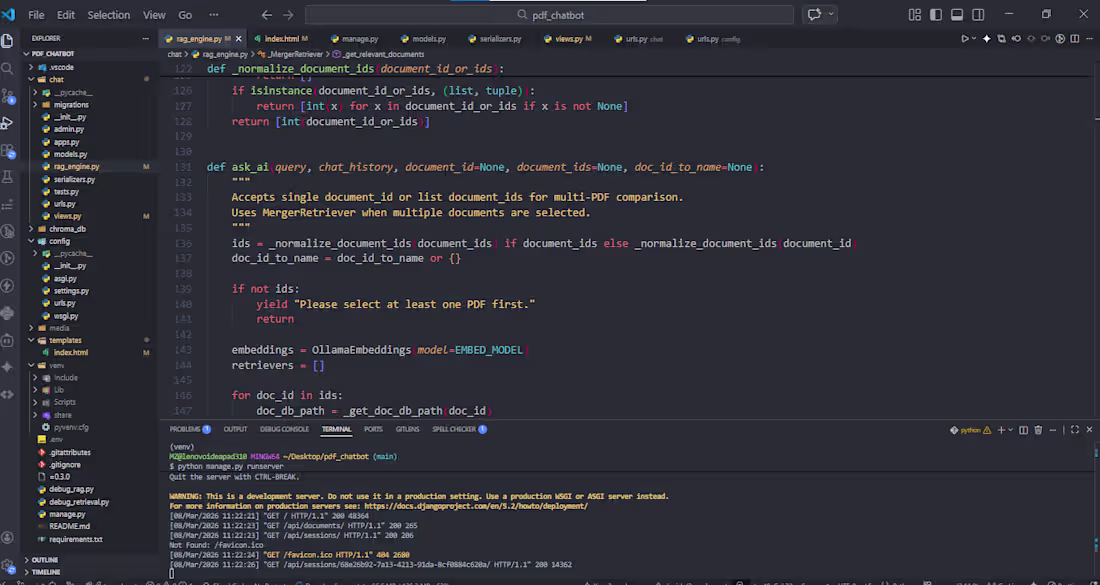Go back with the navigation arrow
1100x585 pixels.
tap(267, 15)
